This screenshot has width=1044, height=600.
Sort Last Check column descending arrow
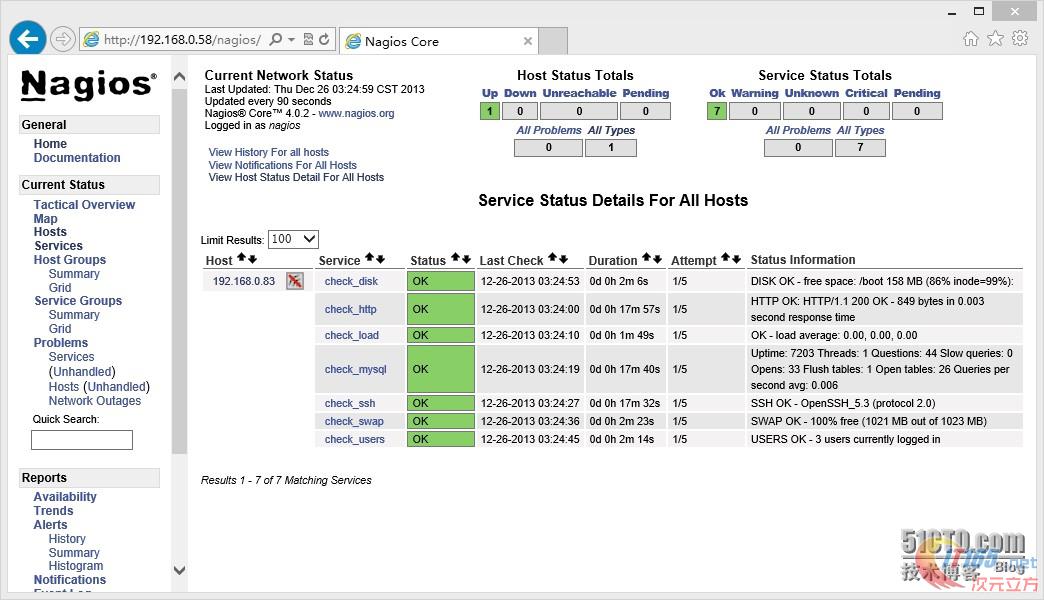pyautogui.click(x=564, y=259)
